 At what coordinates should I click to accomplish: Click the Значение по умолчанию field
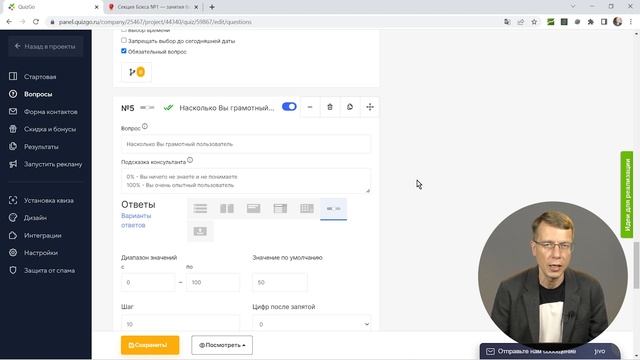tap(280, 282)
